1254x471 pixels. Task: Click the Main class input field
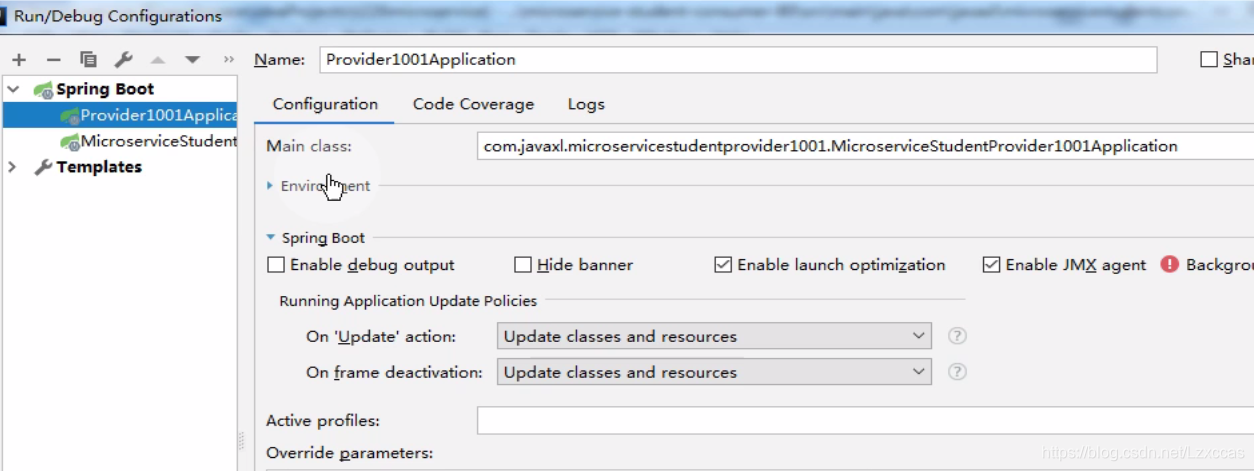click(866, 146)
